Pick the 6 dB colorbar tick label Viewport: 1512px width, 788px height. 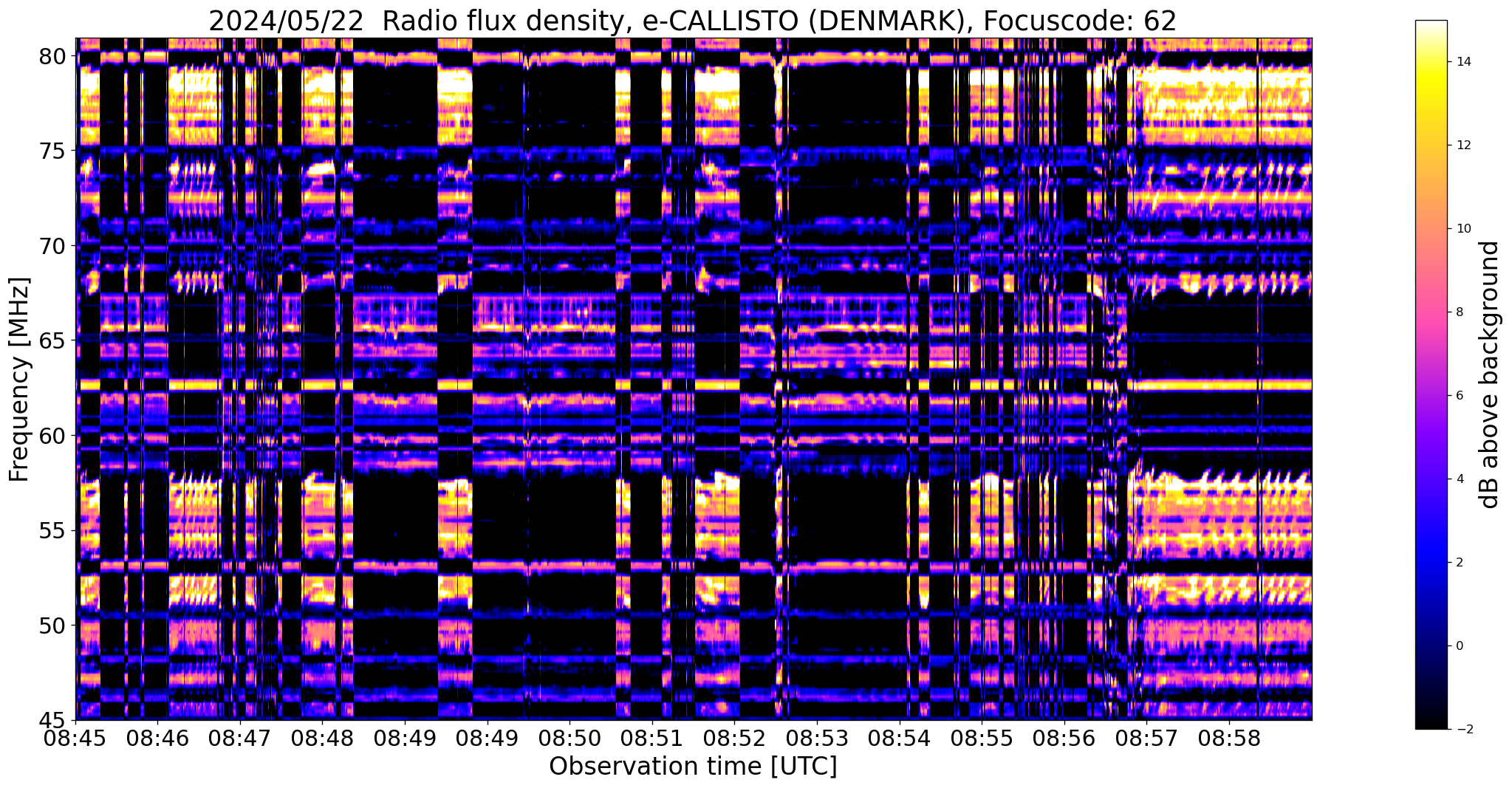pyautogui.click(x=1458, y=396)
